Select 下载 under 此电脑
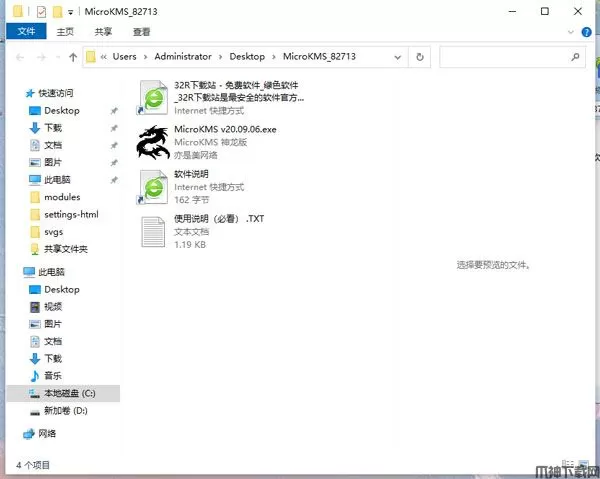Viewport: 600px width, 479px height. [53, 358]
